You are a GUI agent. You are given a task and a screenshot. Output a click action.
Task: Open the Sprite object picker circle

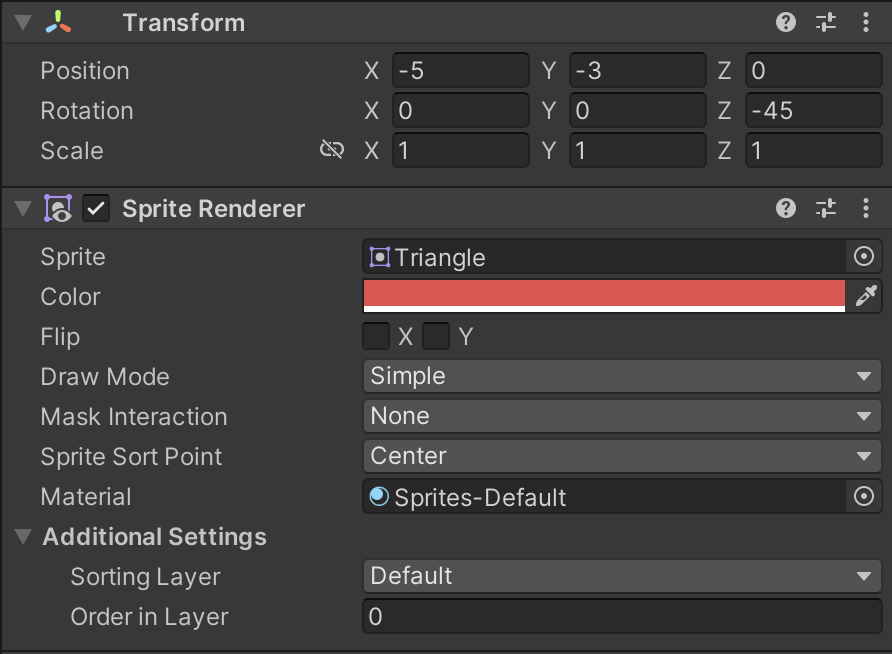tap(864, 256)
